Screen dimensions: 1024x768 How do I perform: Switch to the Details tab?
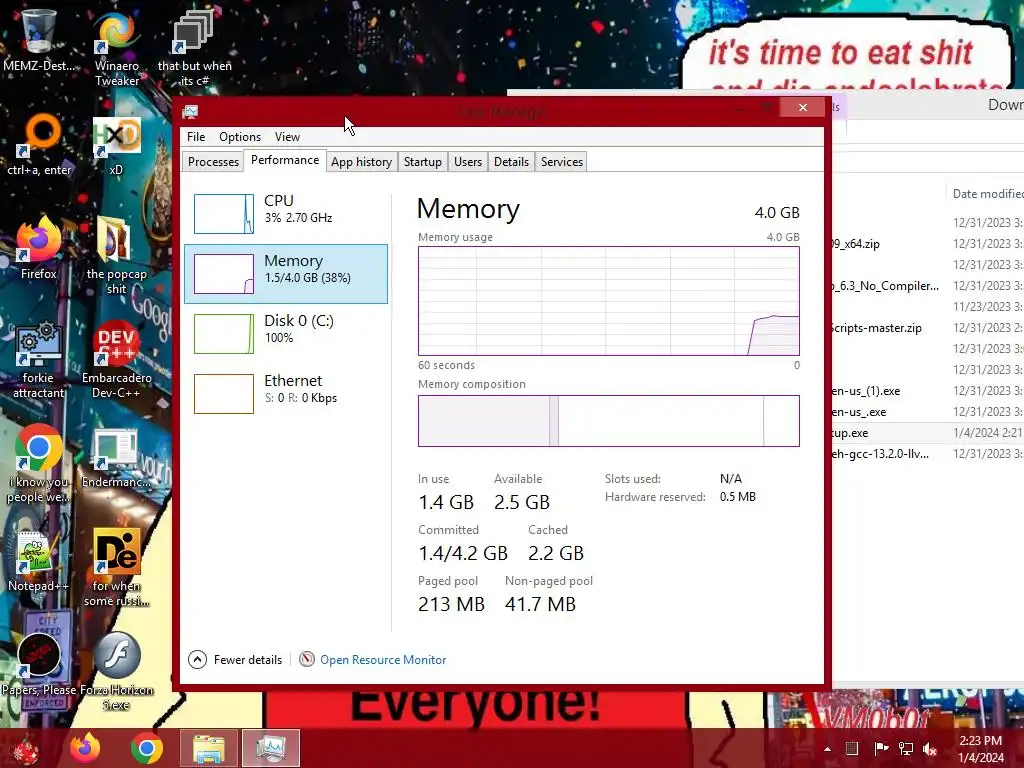tap(511, 162)
